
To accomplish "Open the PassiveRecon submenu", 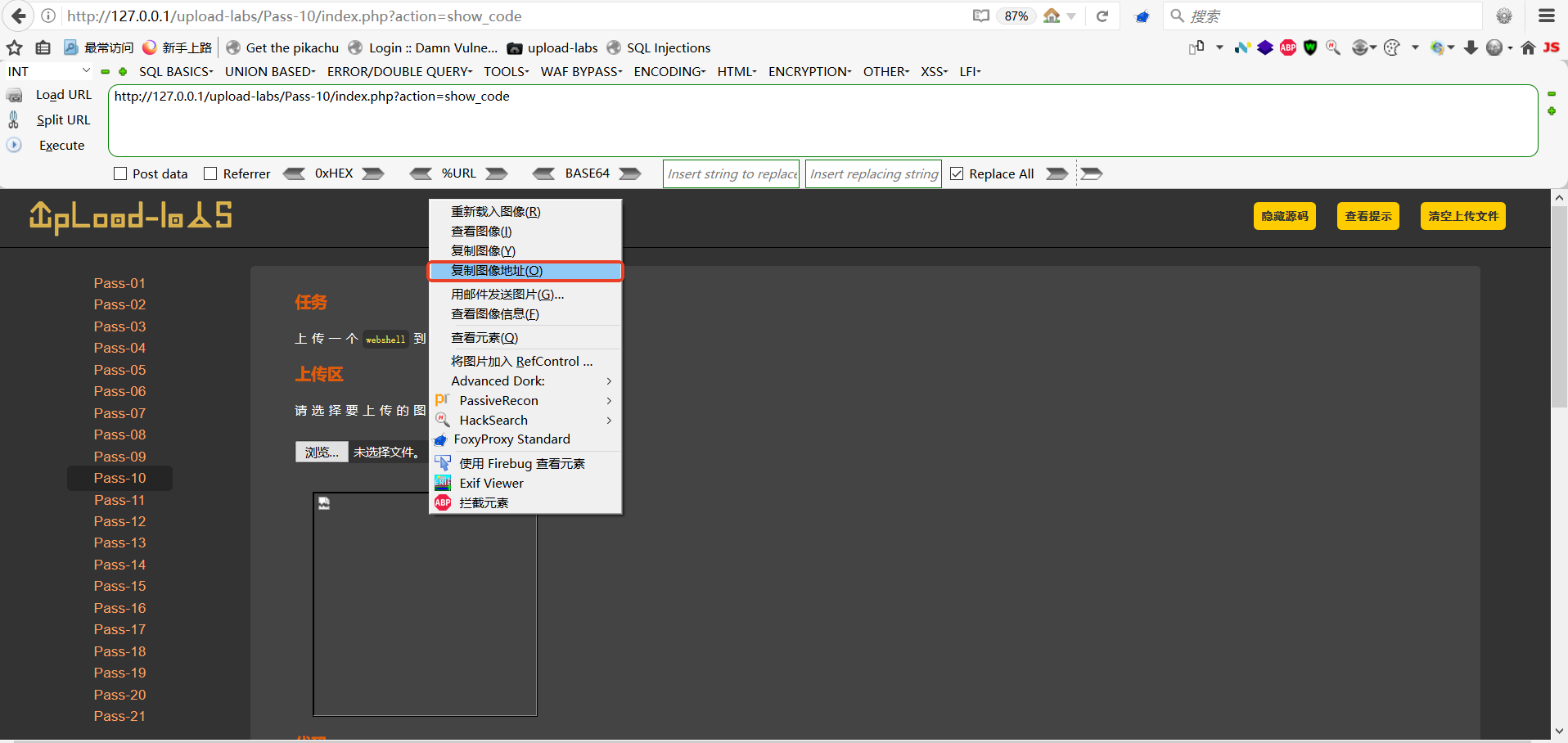I will (525, 400).
